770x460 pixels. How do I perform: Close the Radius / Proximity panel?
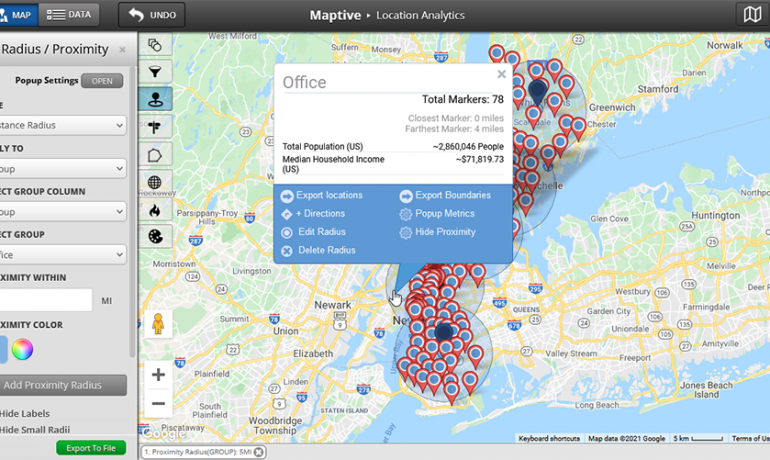[x=122, y=50]
